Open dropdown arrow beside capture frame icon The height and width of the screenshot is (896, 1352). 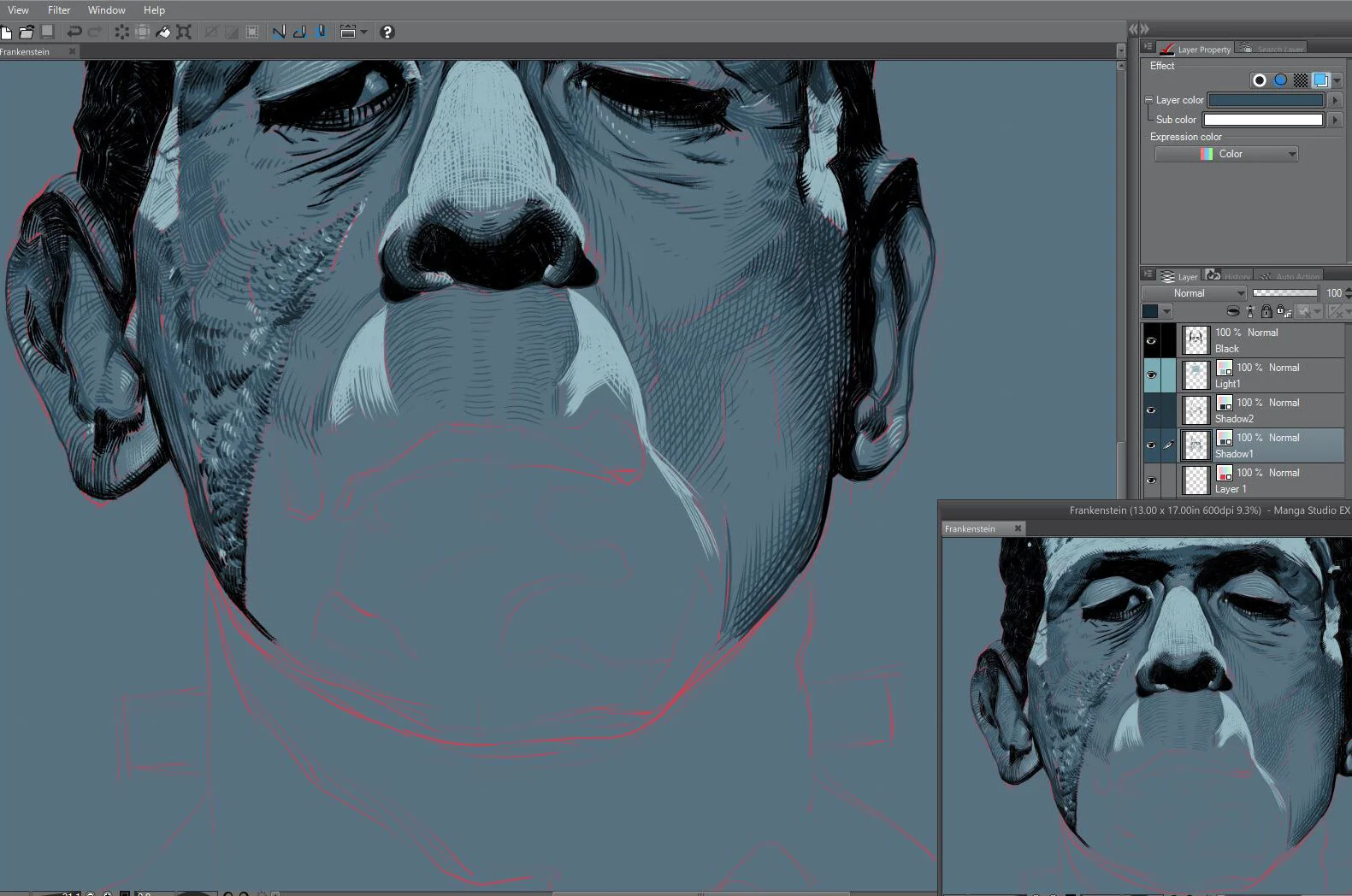coord(364,32)
